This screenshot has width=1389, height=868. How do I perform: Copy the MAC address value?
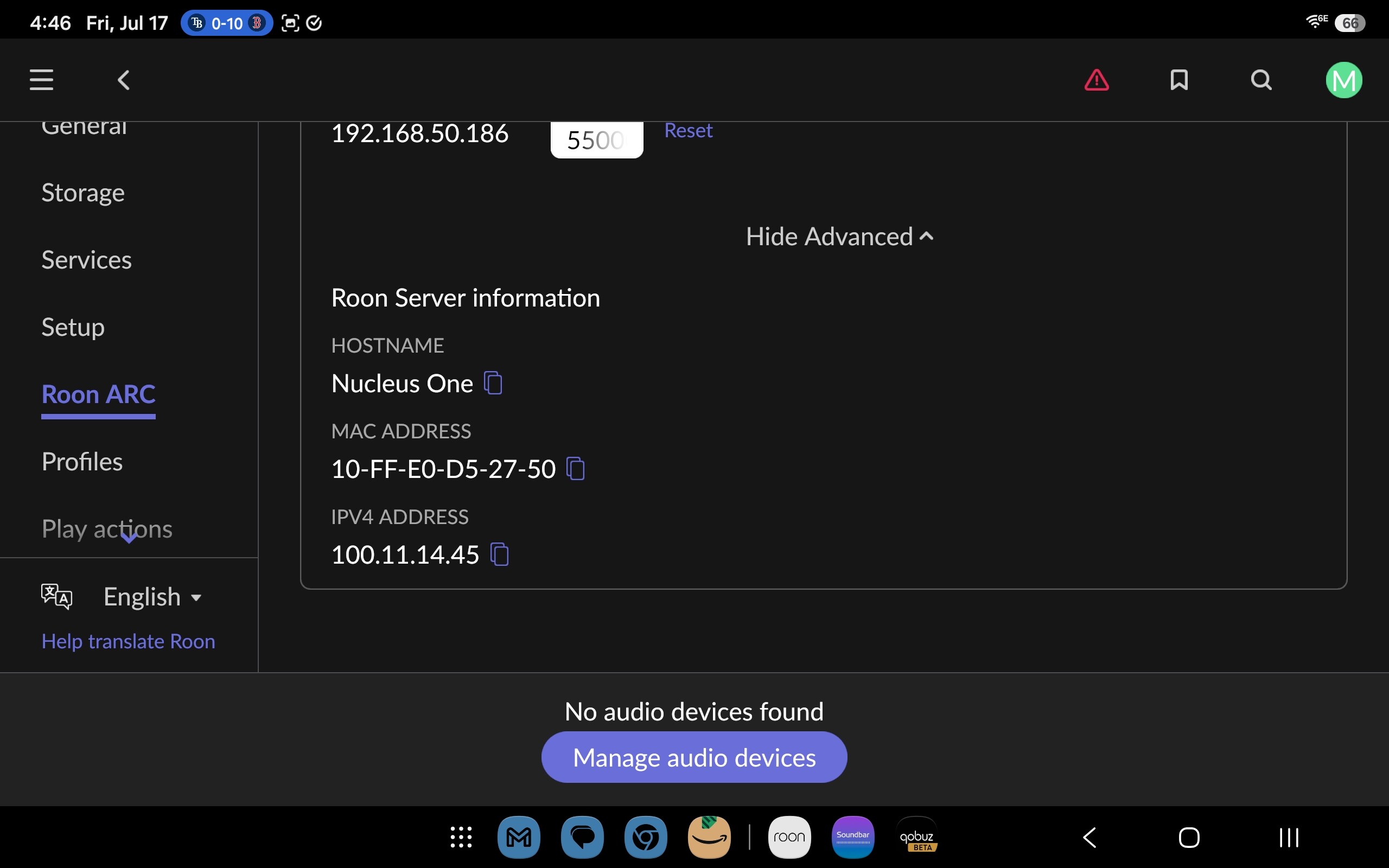pos(575,468)
